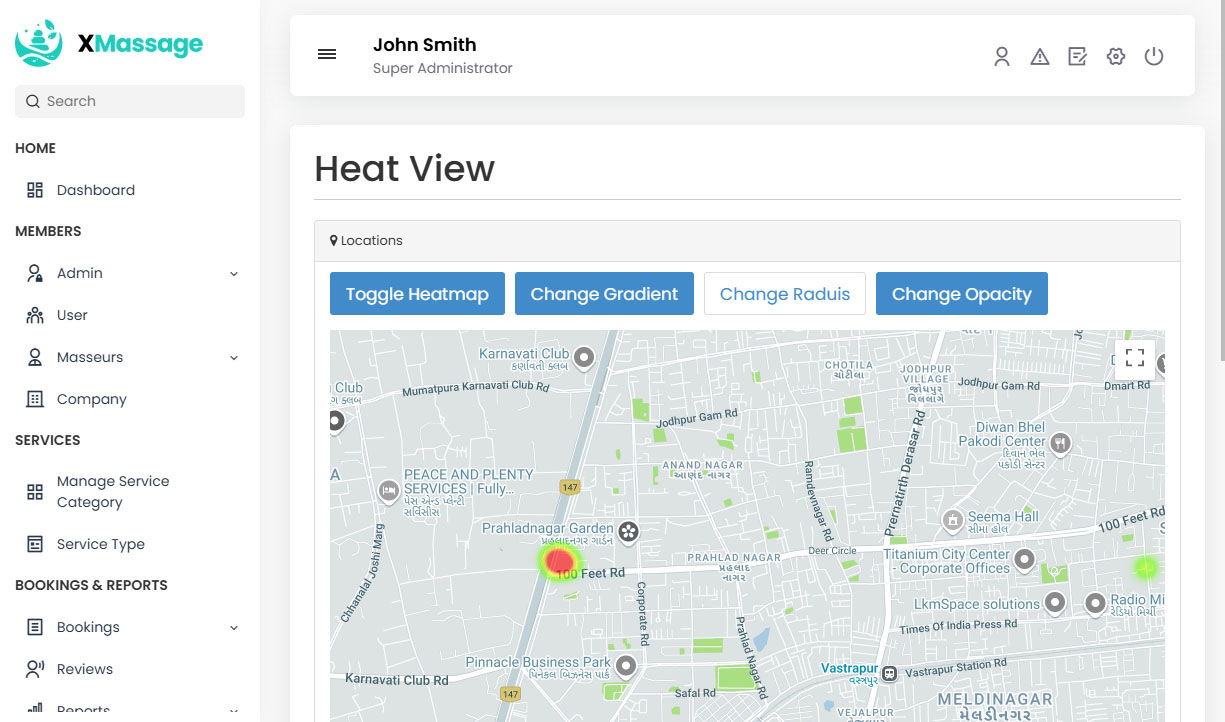Select Service Type in the sidebar
1225x722 pixels.
tap(100, 544)
